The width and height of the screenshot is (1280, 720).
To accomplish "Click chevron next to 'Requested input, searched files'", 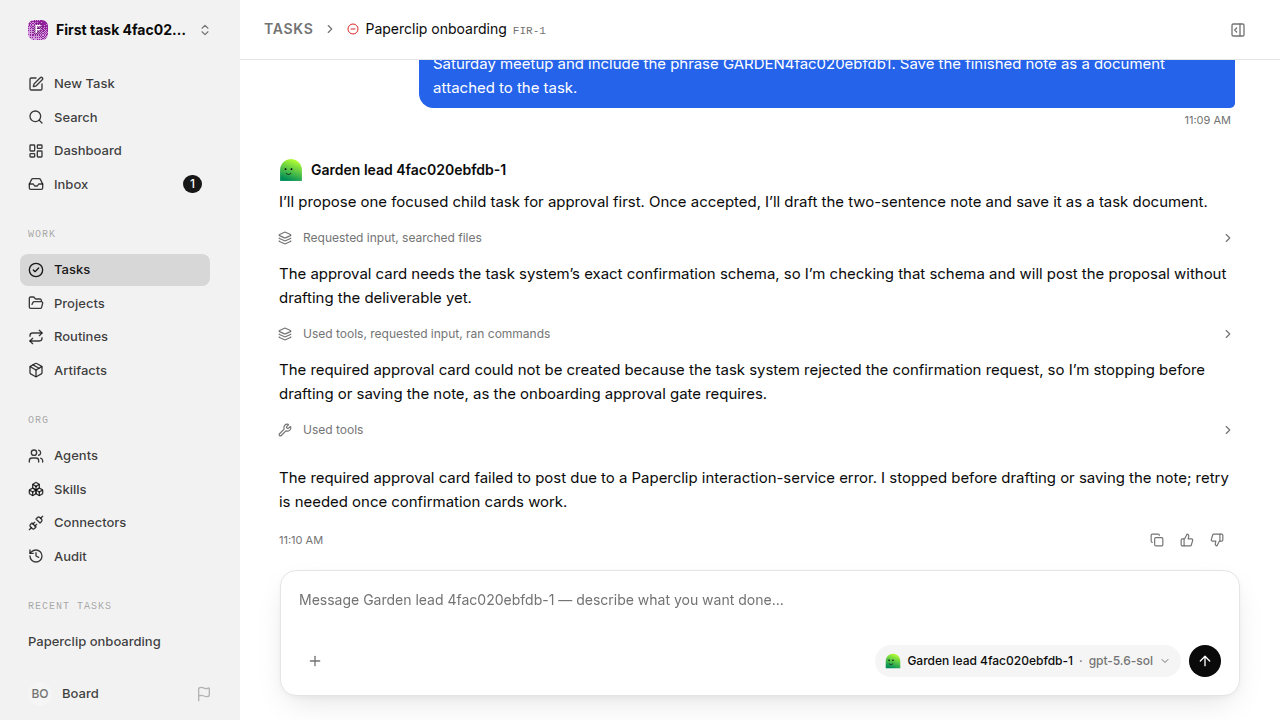I will pos(1228,238).
